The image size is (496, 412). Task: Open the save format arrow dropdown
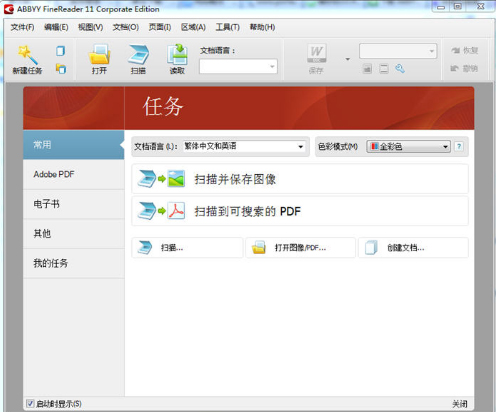pos(348,59)
